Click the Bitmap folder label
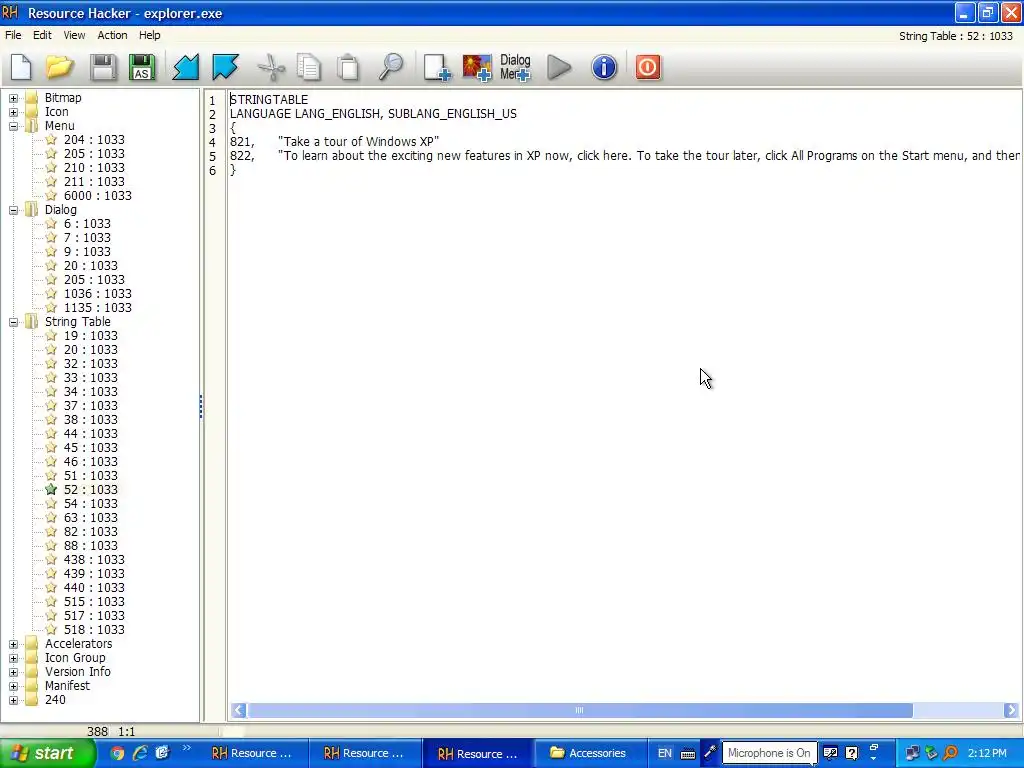1024x768 pixels. tap(63, 98)
